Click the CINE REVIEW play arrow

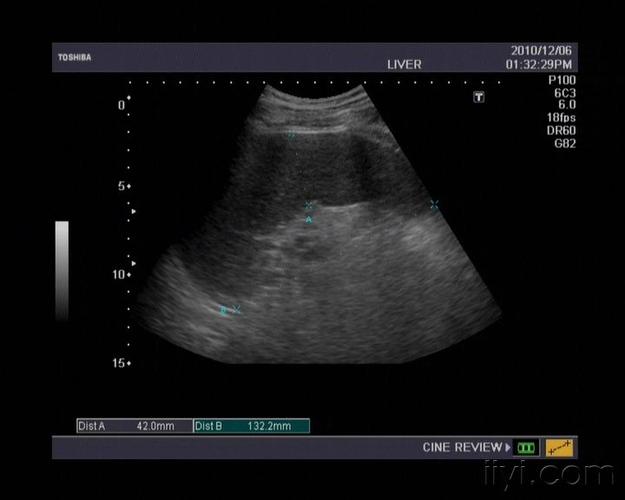(x=508, y=448)
